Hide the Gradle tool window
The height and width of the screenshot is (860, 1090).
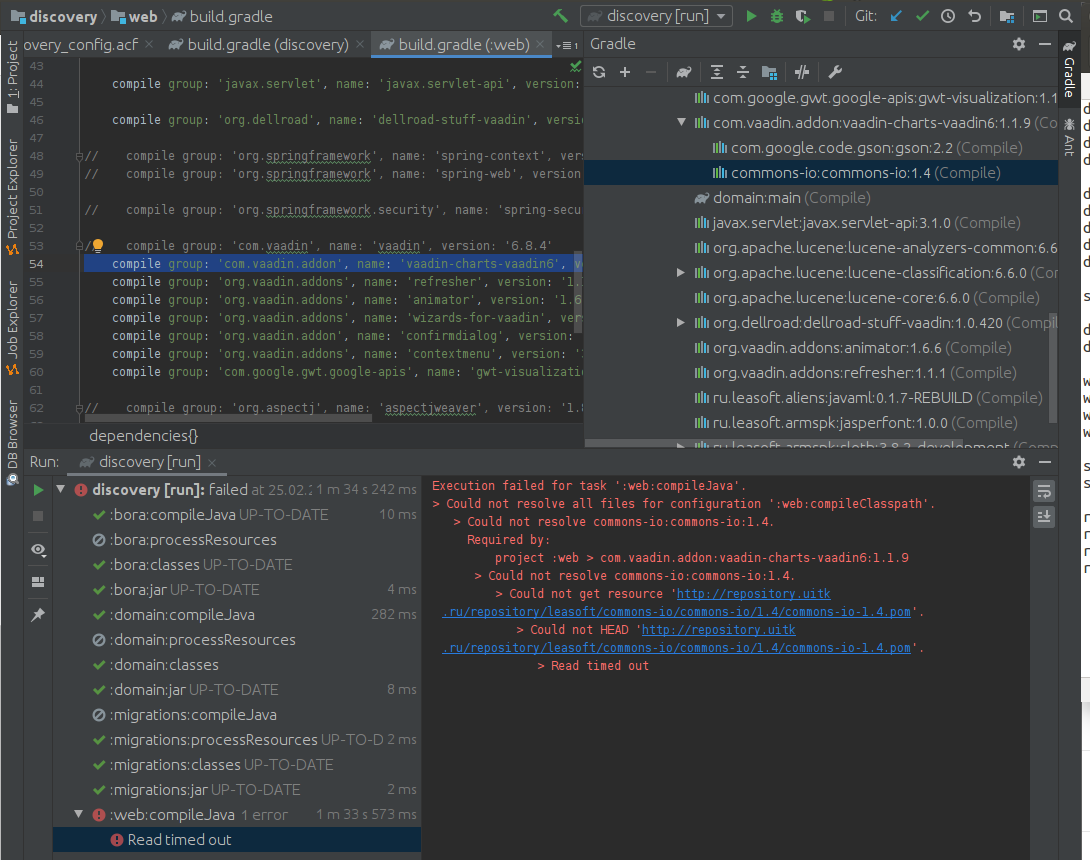(x=1045, y=44)
